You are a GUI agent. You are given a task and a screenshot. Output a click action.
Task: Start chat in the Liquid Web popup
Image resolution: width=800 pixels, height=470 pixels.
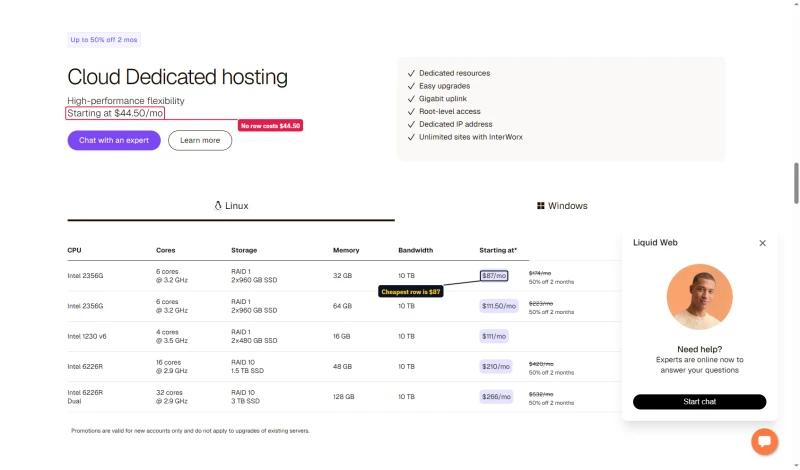tap(699, 402)
